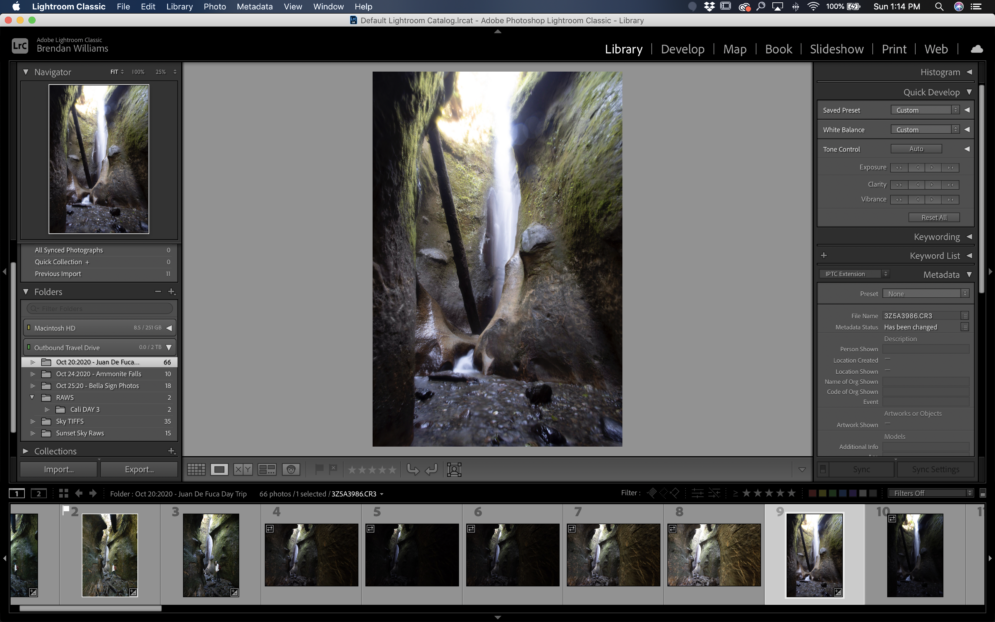Rotate photo counterclockwise from toolbar
995x622 pixels.
413,469
